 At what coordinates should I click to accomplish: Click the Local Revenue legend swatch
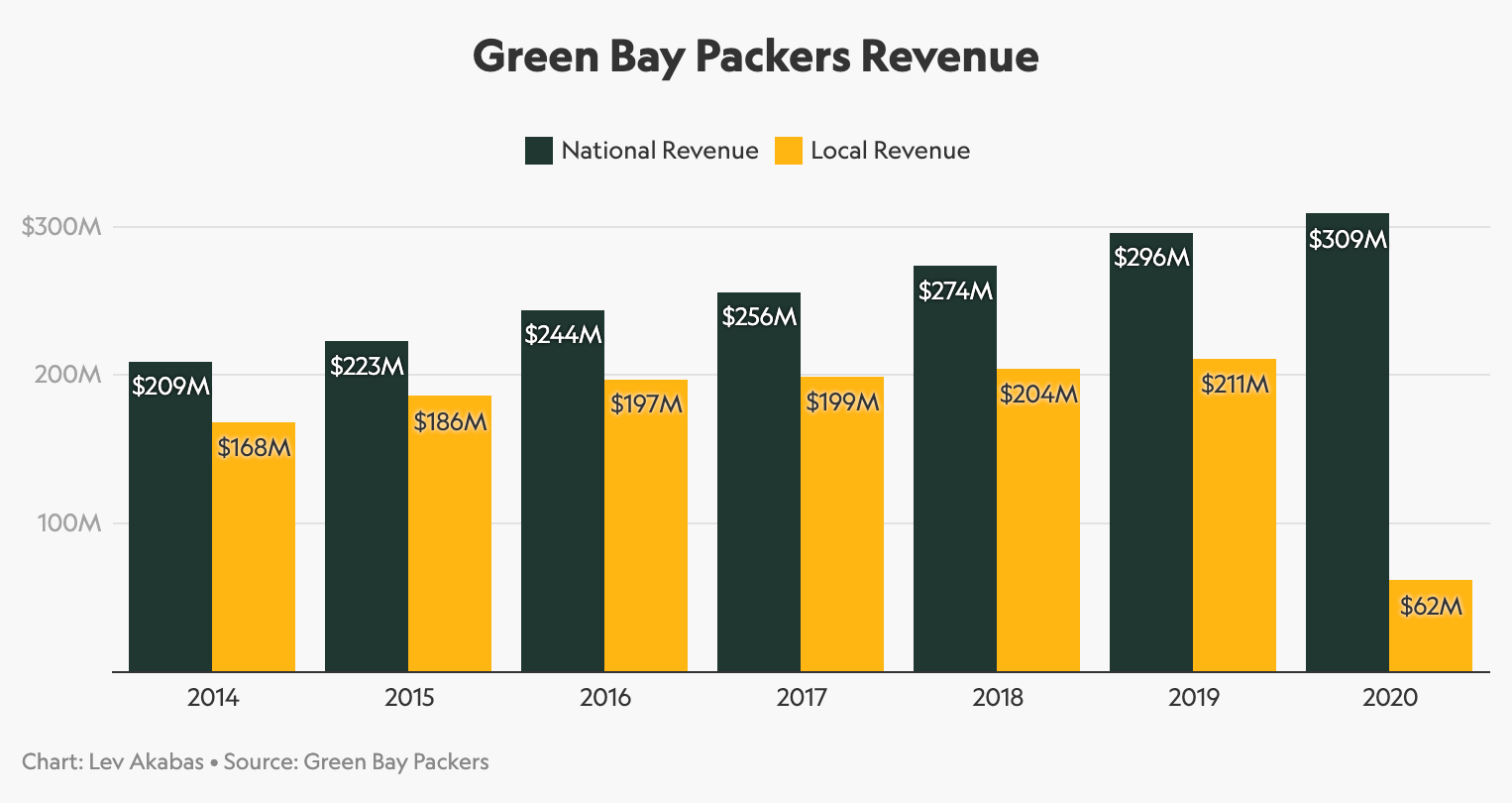(x=787, y=150)
